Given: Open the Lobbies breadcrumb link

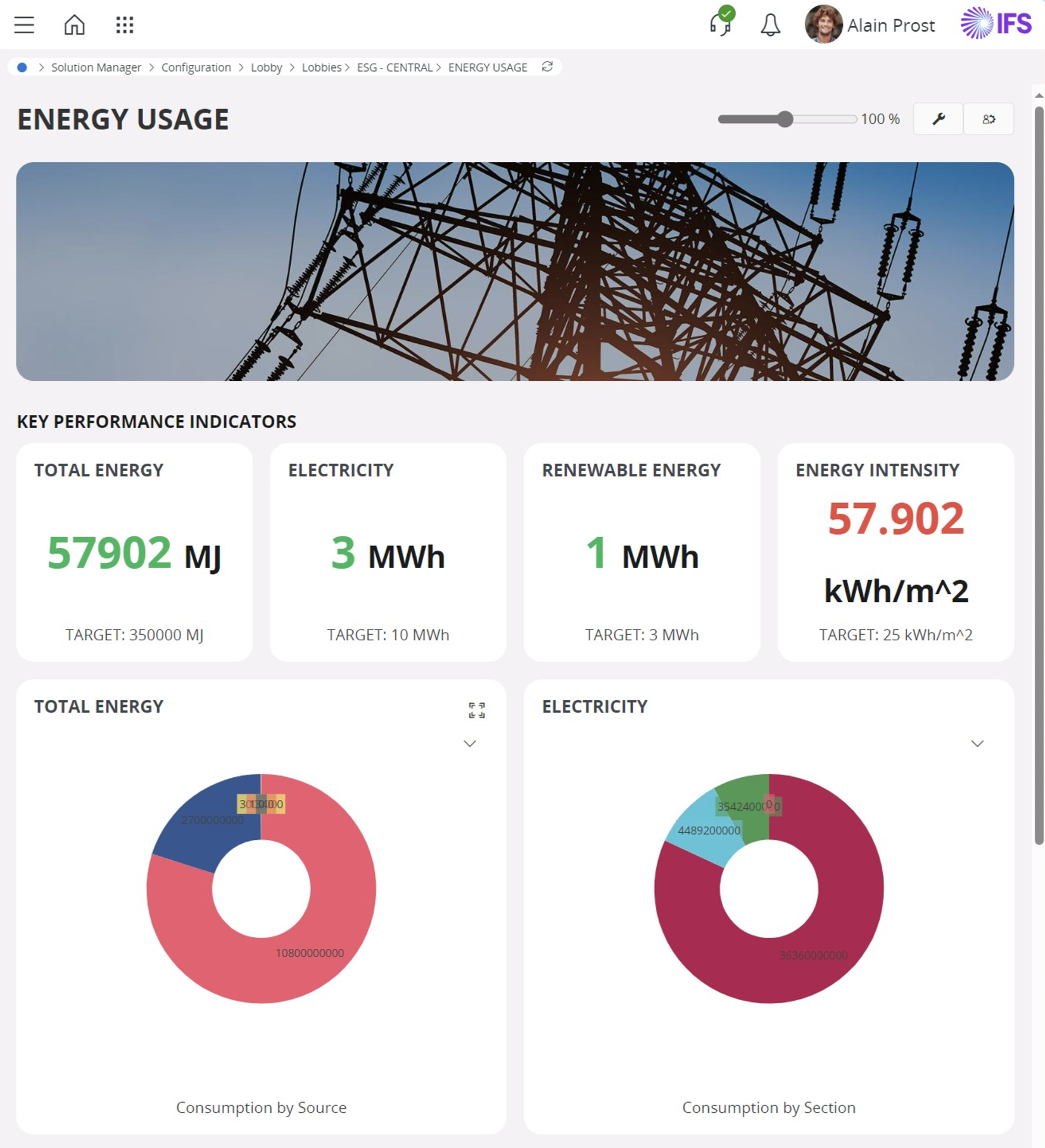Looking at the screenshot, I should click(x=321, y=67).
